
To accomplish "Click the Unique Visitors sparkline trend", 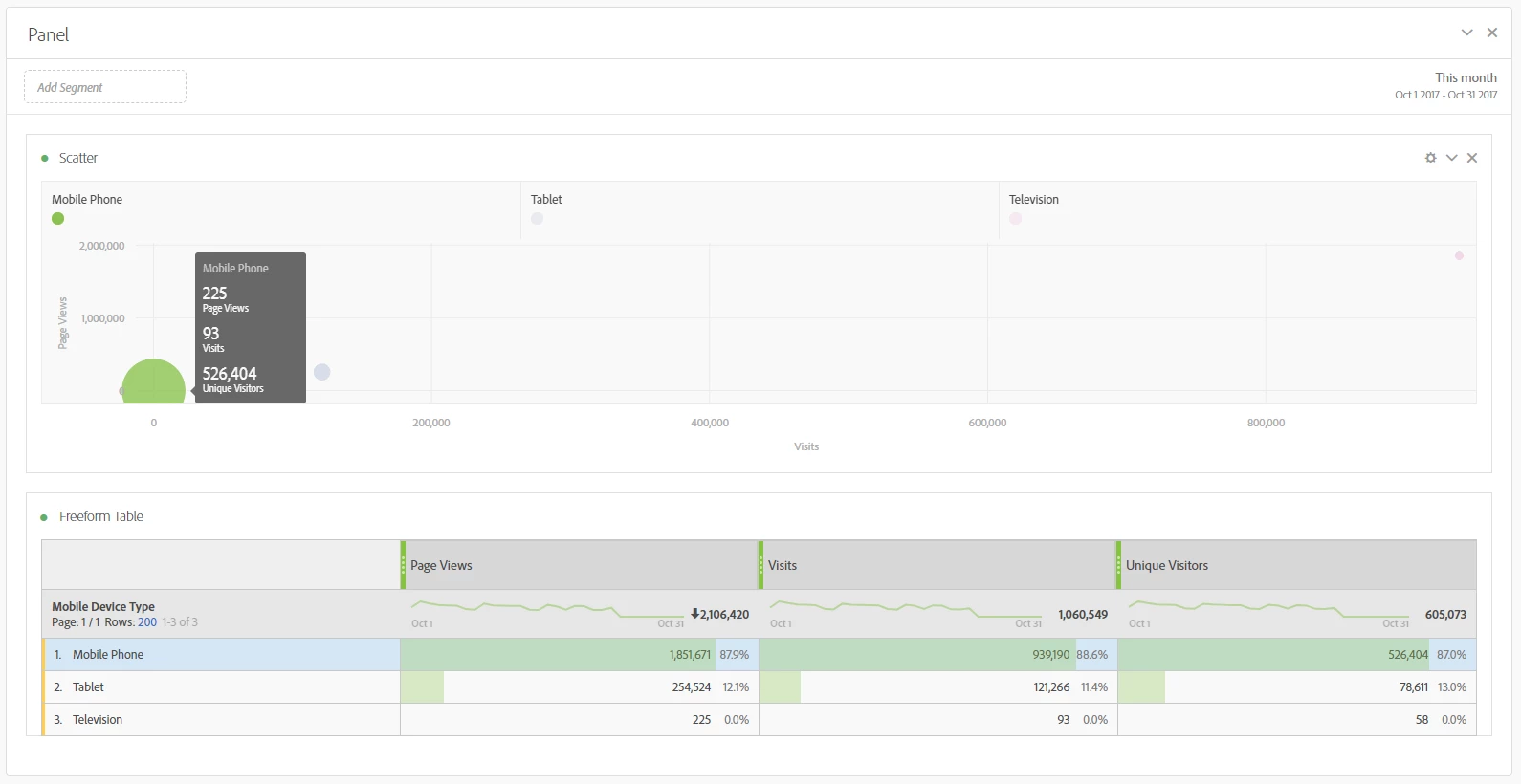I will [1268, 608].
